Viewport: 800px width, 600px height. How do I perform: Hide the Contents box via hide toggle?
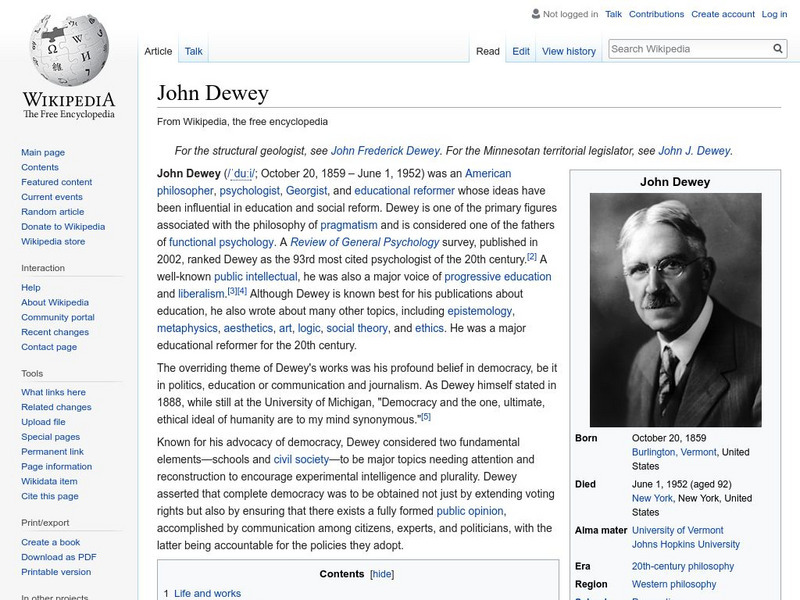click(x=382, y=574)
